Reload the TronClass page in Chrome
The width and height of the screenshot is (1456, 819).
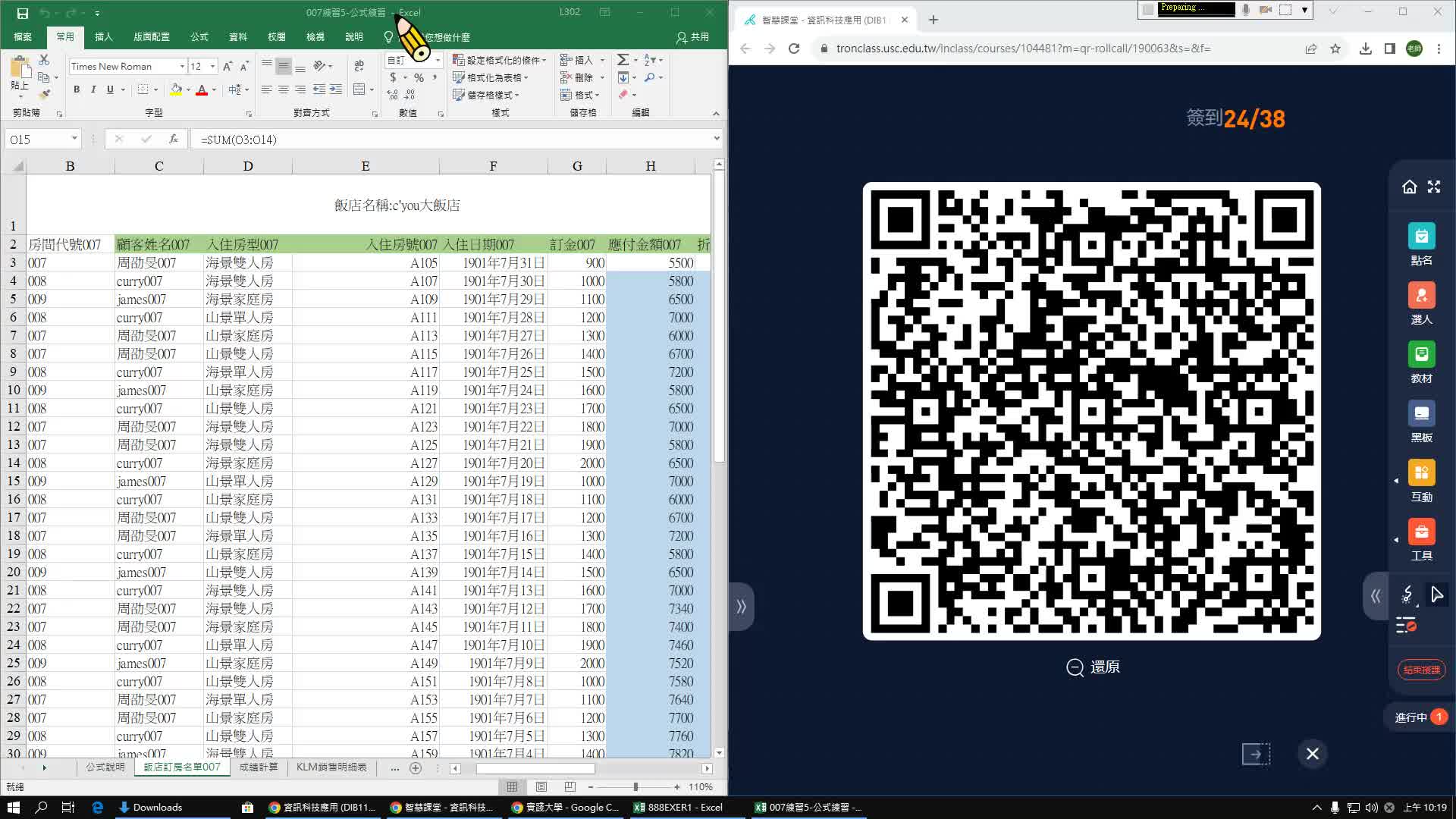794,49
